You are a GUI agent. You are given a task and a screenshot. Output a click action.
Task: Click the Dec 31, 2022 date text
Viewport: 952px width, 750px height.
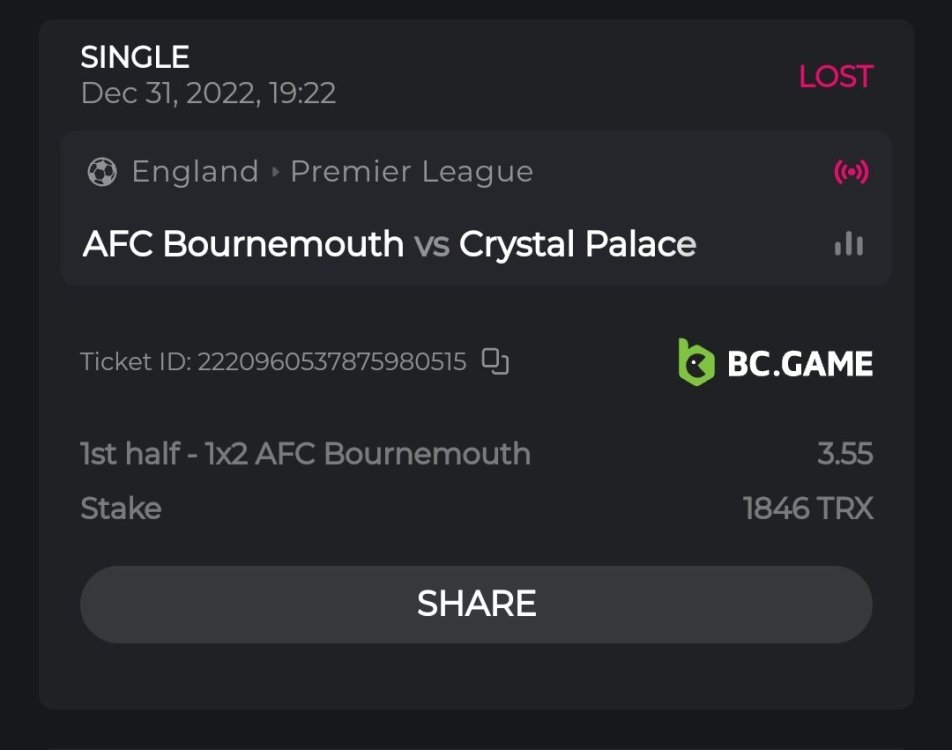(x=208, y=93)
